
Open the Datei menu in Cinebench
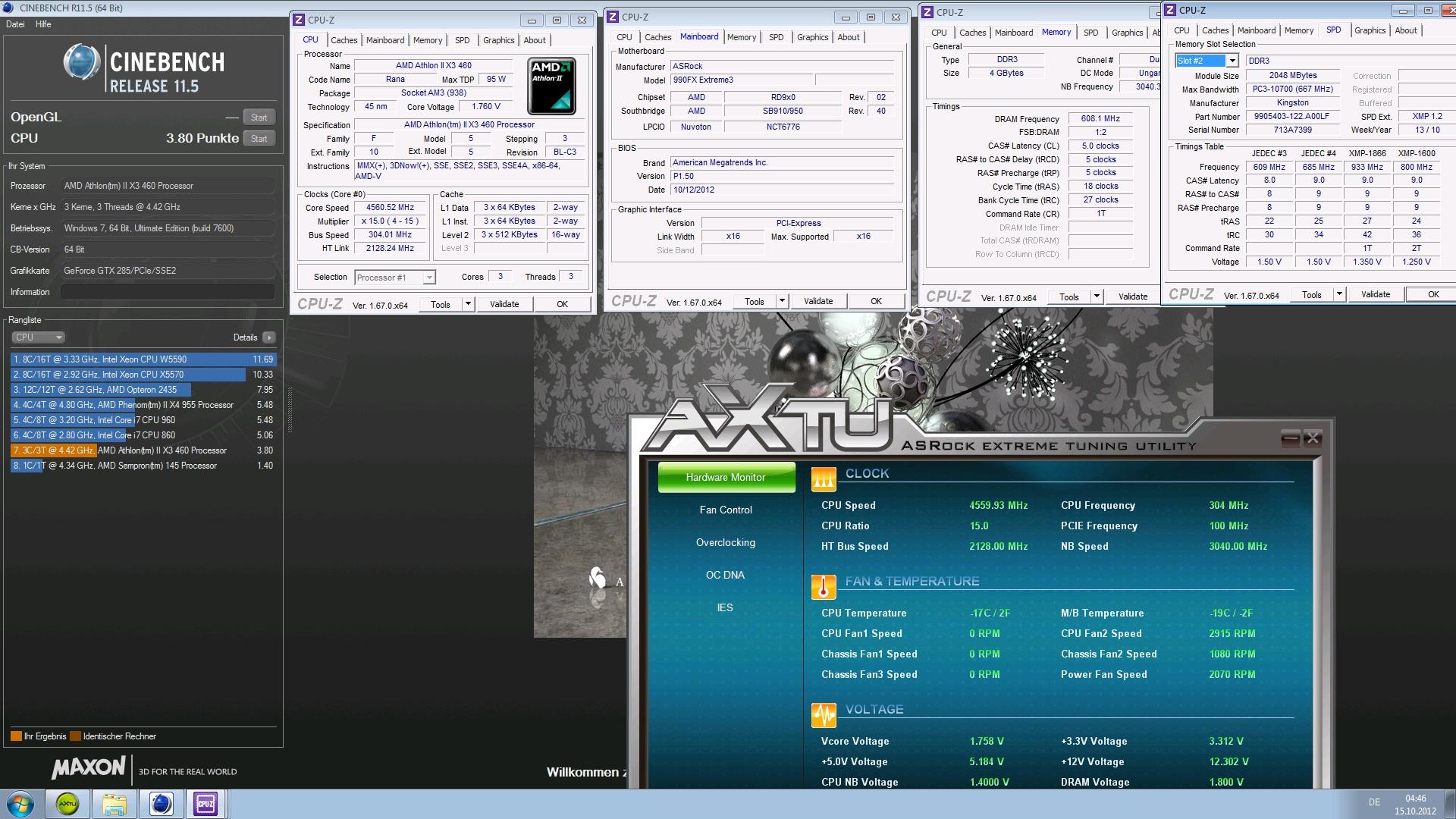click(15, 24)
